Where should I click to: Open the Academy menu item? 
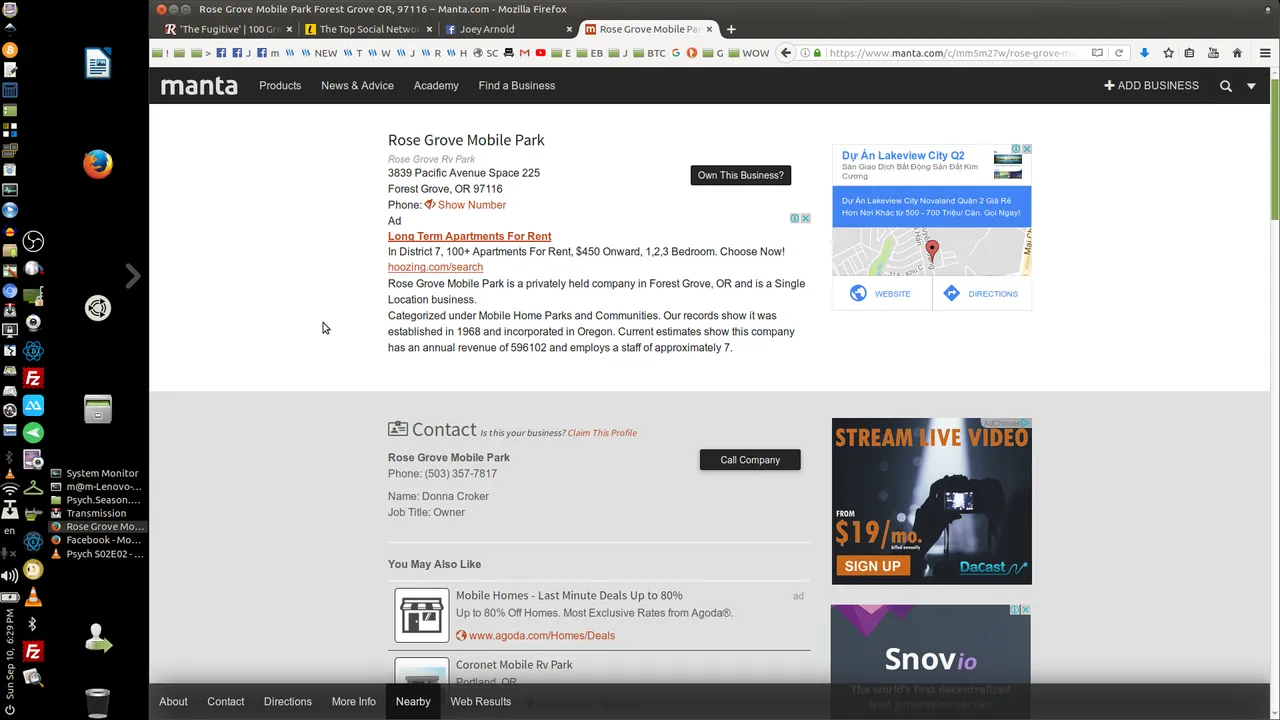coord(436,86)
